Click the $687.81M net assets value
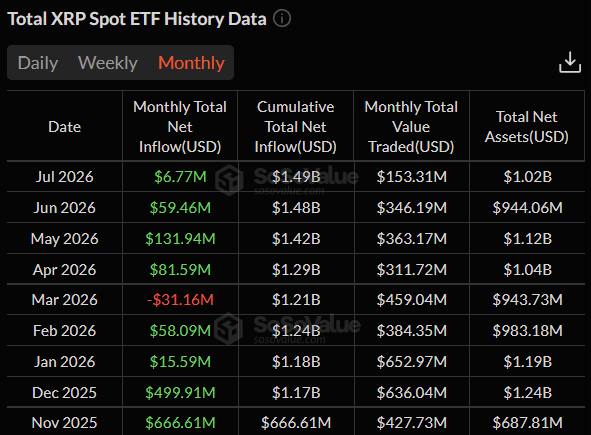This screenshot has width=591, height=435. [527, 423]
